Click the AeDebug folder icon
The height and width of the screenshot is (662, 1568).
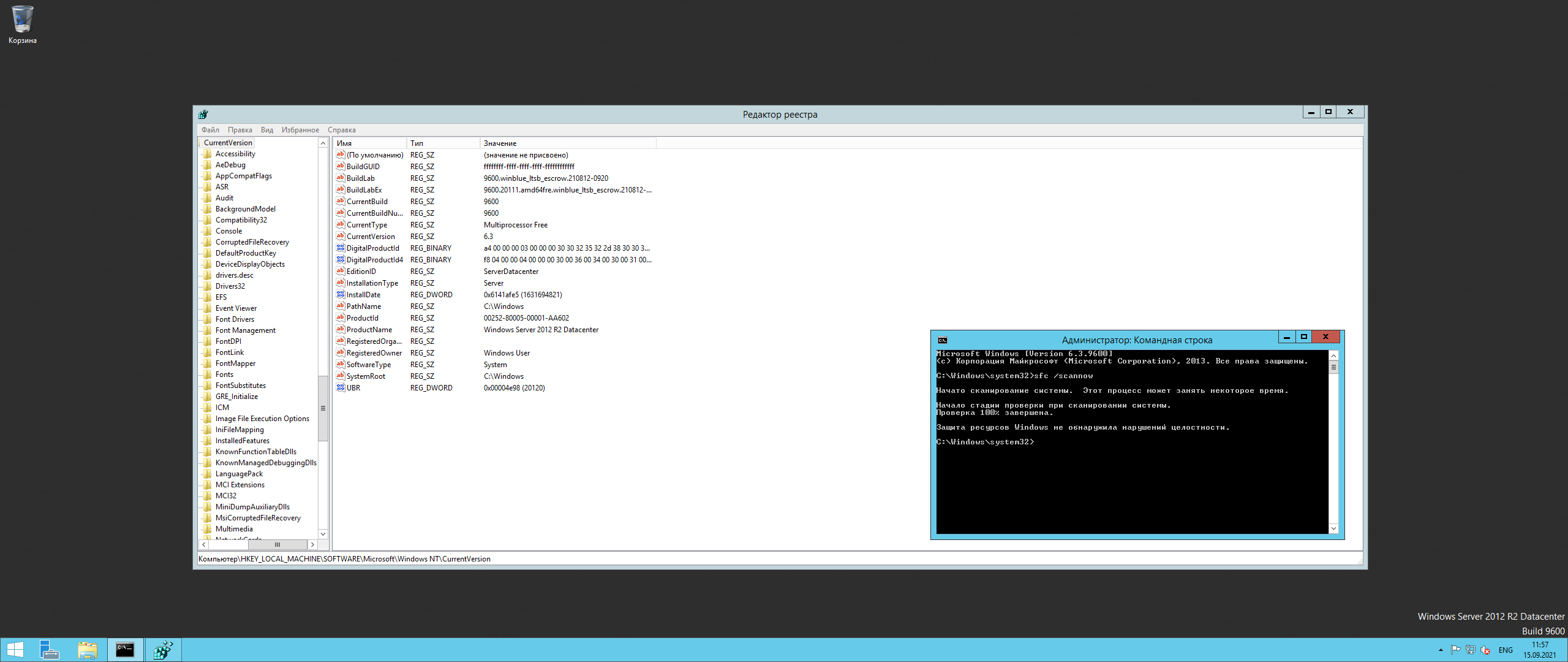click(208, 165)
